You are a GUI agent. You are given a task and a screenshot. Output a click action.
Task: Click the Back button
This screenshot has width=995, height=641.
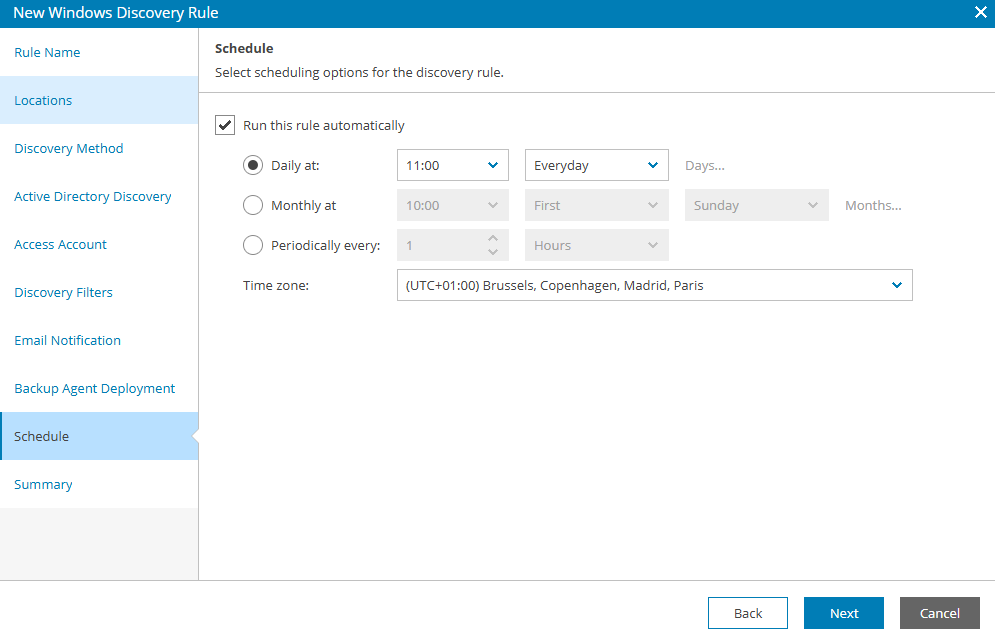pos(748,613)
